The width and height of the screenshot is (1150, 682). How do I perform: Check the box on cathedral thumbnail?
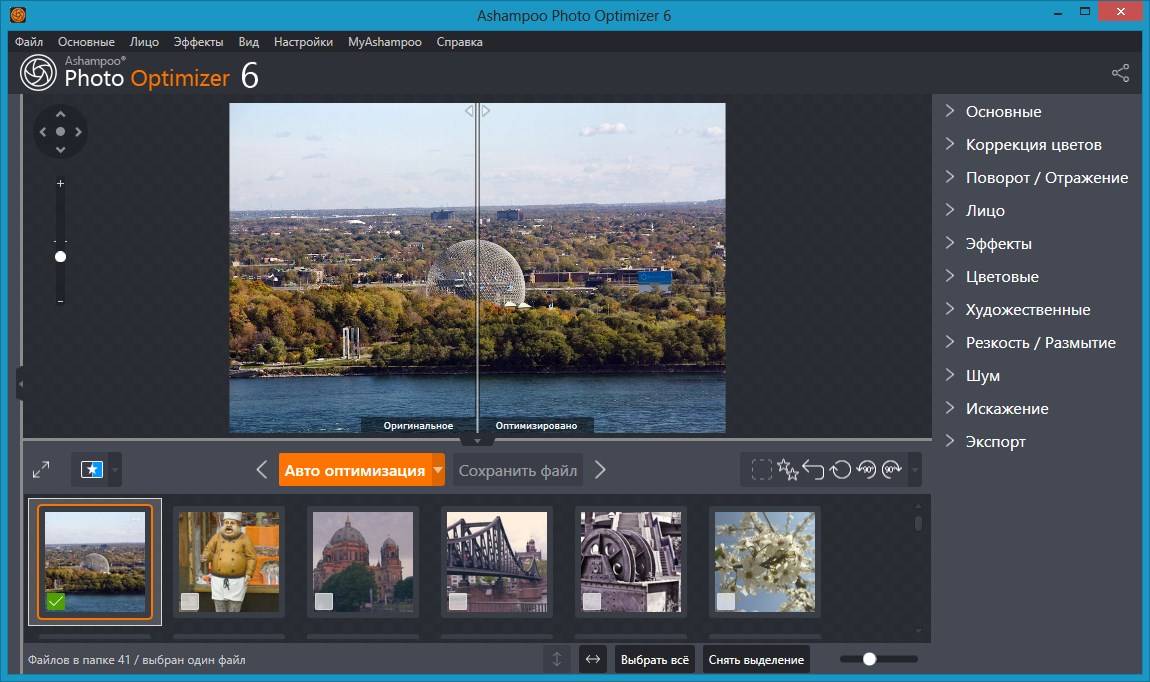(323, 601)
